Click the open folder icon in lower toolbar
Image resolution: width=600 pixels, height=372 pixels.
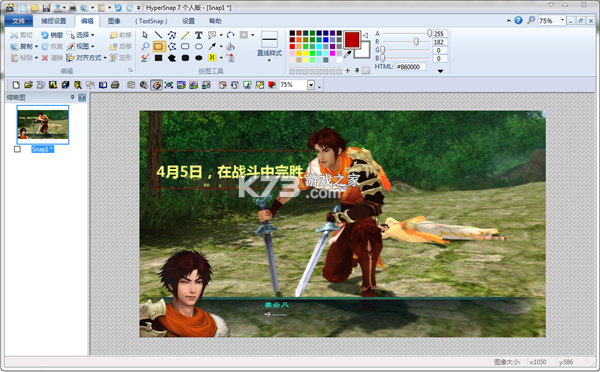pyautogui.click(x=28, y=85)
